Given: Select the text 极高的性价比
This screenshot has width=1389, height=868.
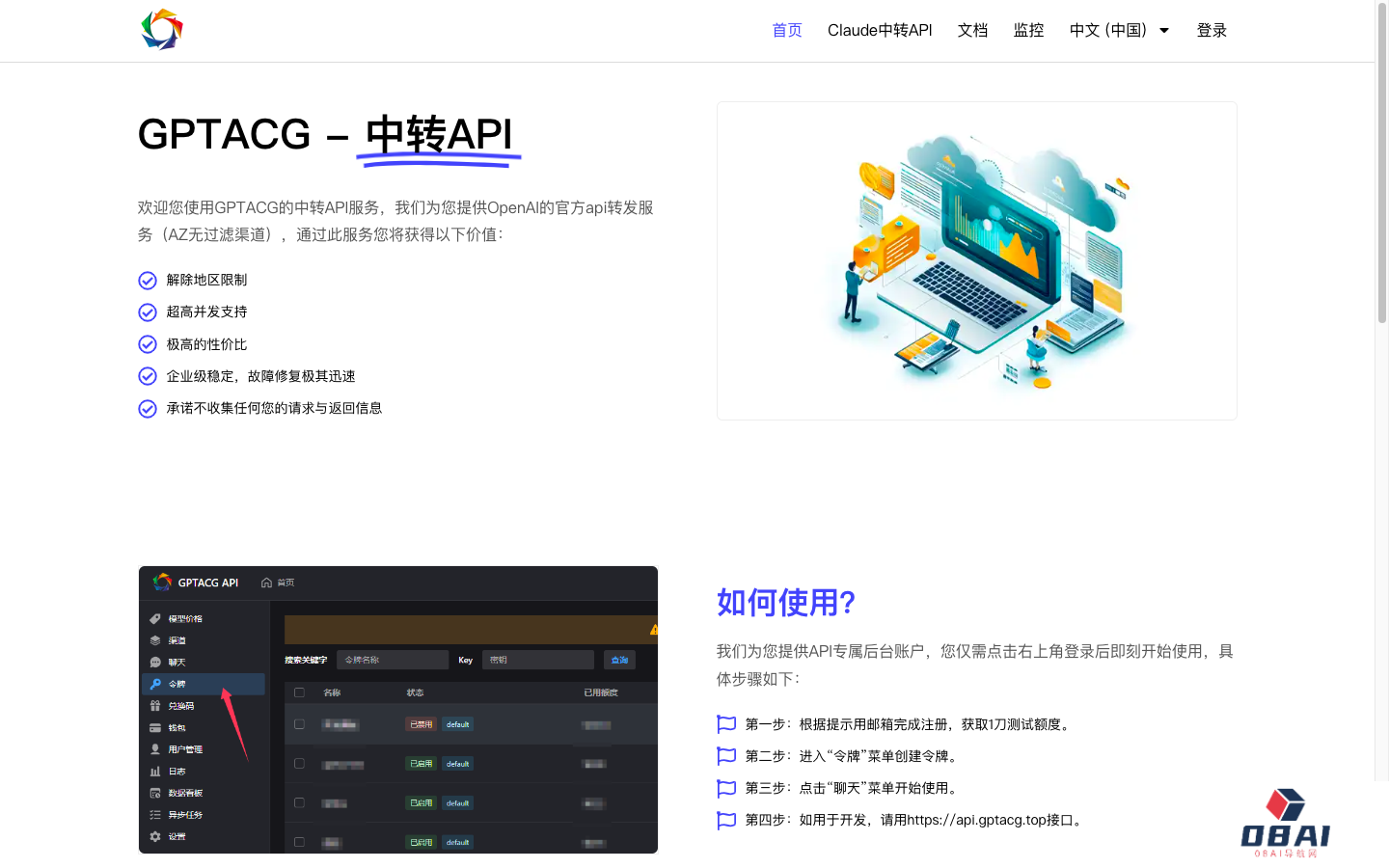Looking at the screenshot, I should 206,344.
